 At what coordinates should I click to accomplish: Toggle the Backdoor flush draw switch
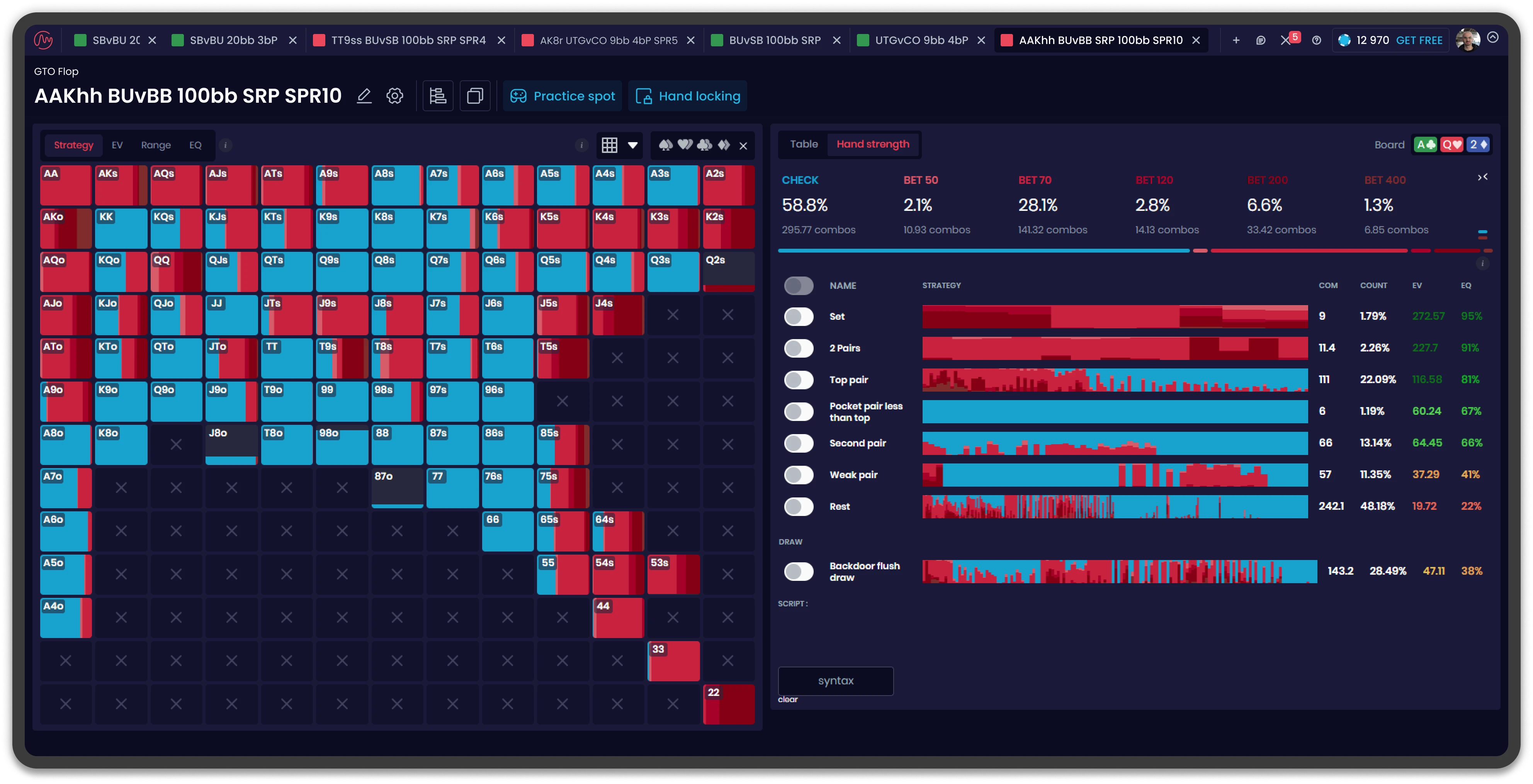(x=799, y=571)
